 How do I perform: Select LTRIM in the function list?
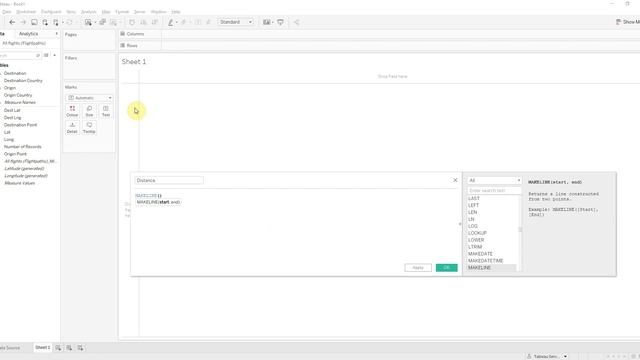pyautogui.click(x=475, y=247)
